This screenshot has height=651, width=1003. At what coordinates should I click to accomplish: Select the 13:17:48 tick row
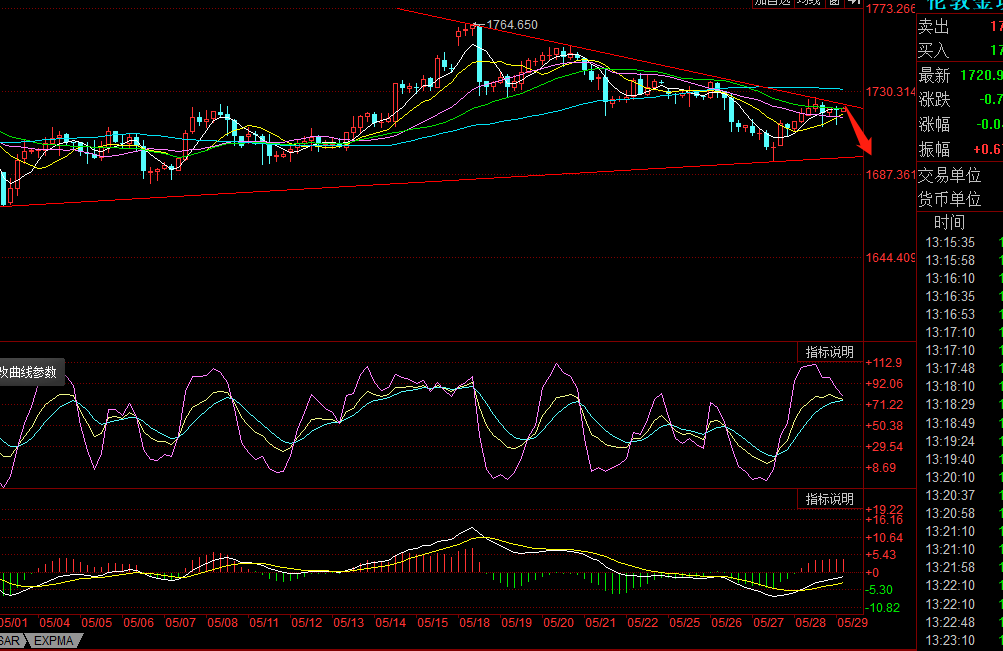960,368
